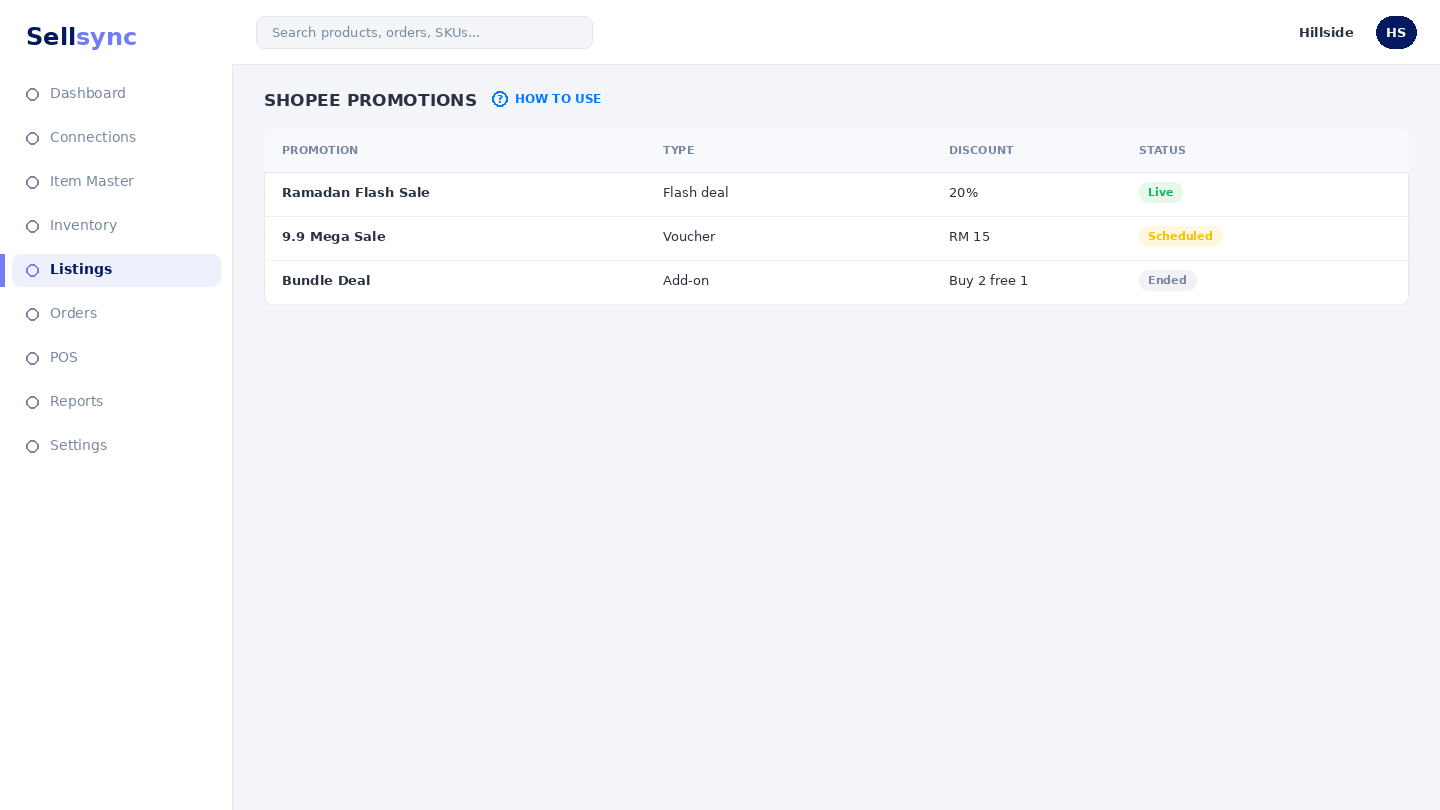Image resolution: width=1440 pixels, height=810 pixels.
Task: Click the Voucher type cell
Action: 689,237
